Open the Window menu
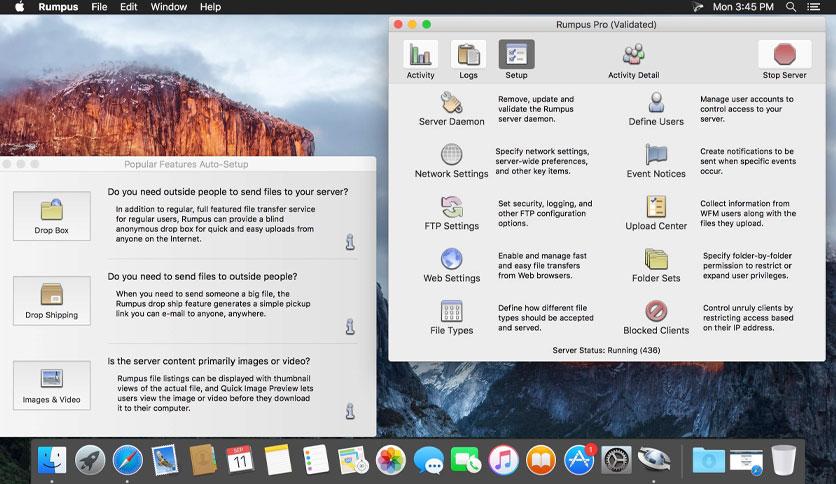836x484 pixels. (x=168, y=7)
